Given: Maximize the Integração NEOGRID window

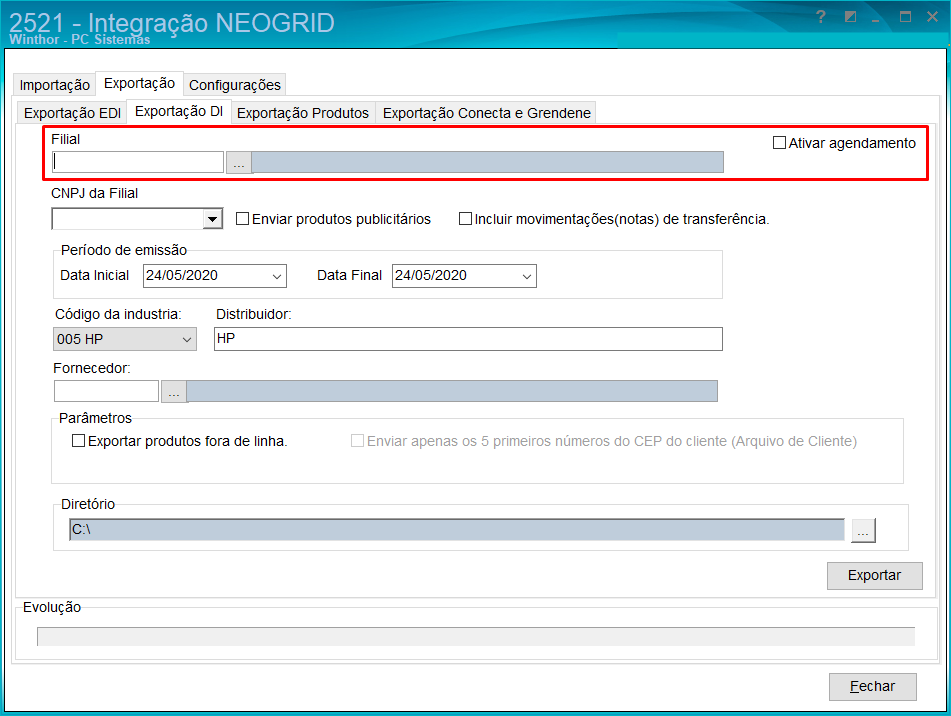Looking at the screenshot, I should (x=906, y=17).
